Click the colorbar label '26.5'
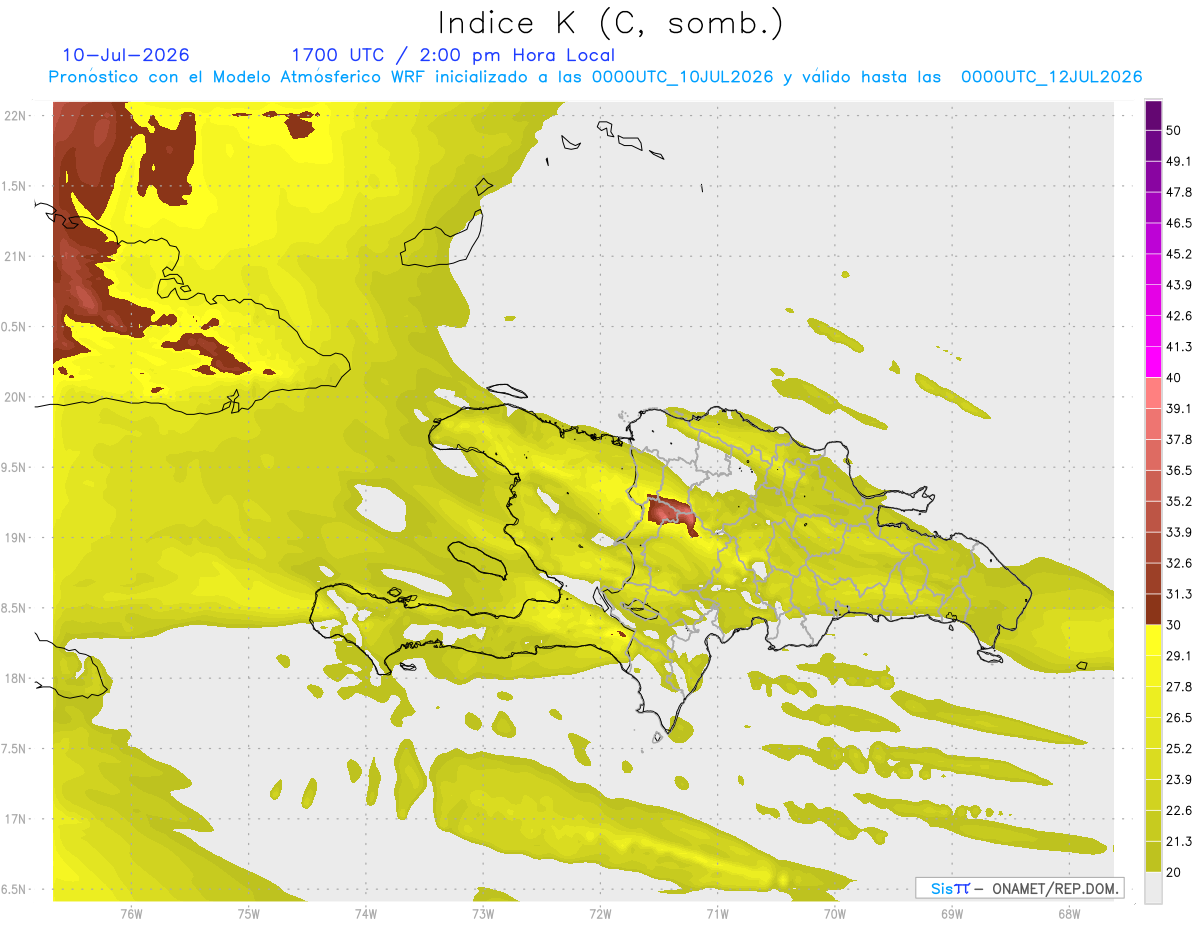The width and height of the screenshot is (1200, 927). pyautogui.click(x=1179, y=717)
